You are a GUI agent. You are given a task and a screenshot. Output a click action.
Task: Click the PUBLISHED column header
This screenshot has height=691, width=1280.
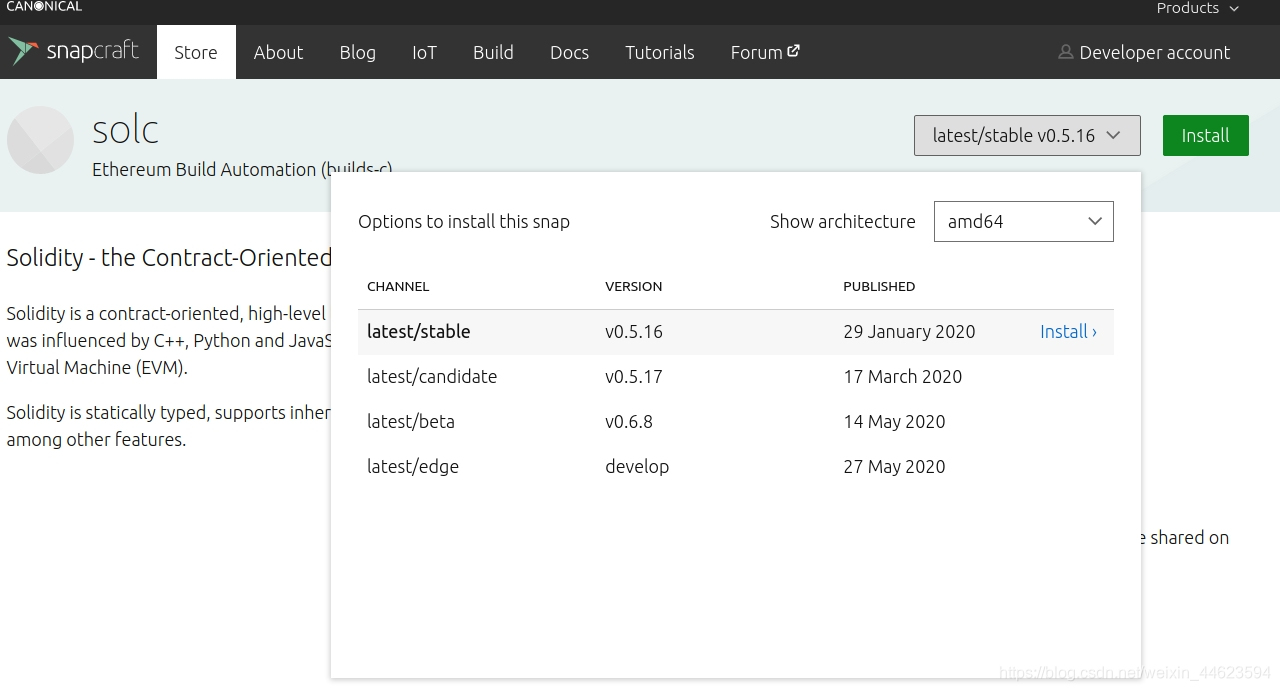879,286
